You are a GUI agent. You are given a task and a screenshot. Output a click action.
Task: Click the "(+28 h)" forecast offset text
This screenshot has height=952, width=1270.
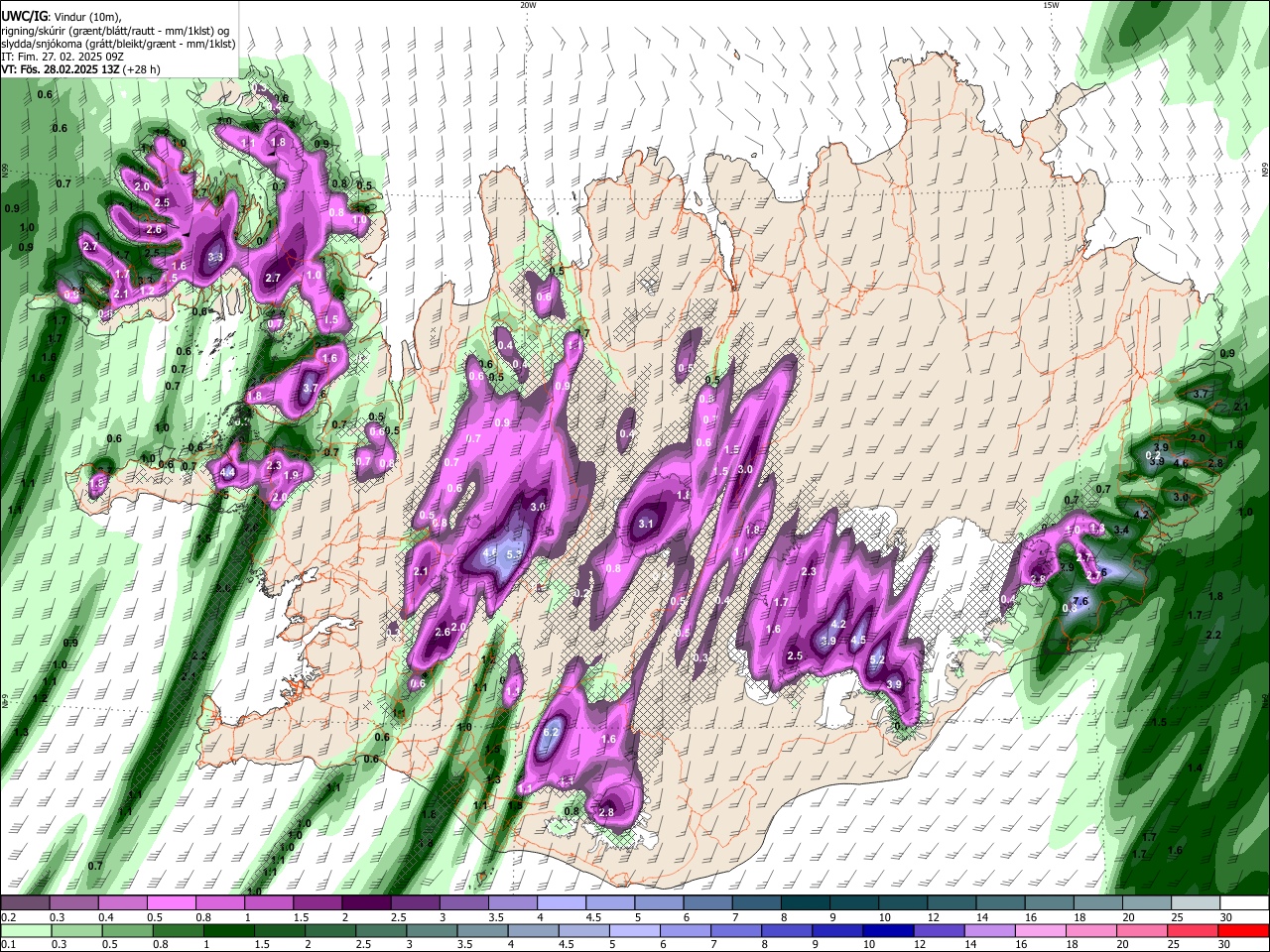click(x=142, y=69)
